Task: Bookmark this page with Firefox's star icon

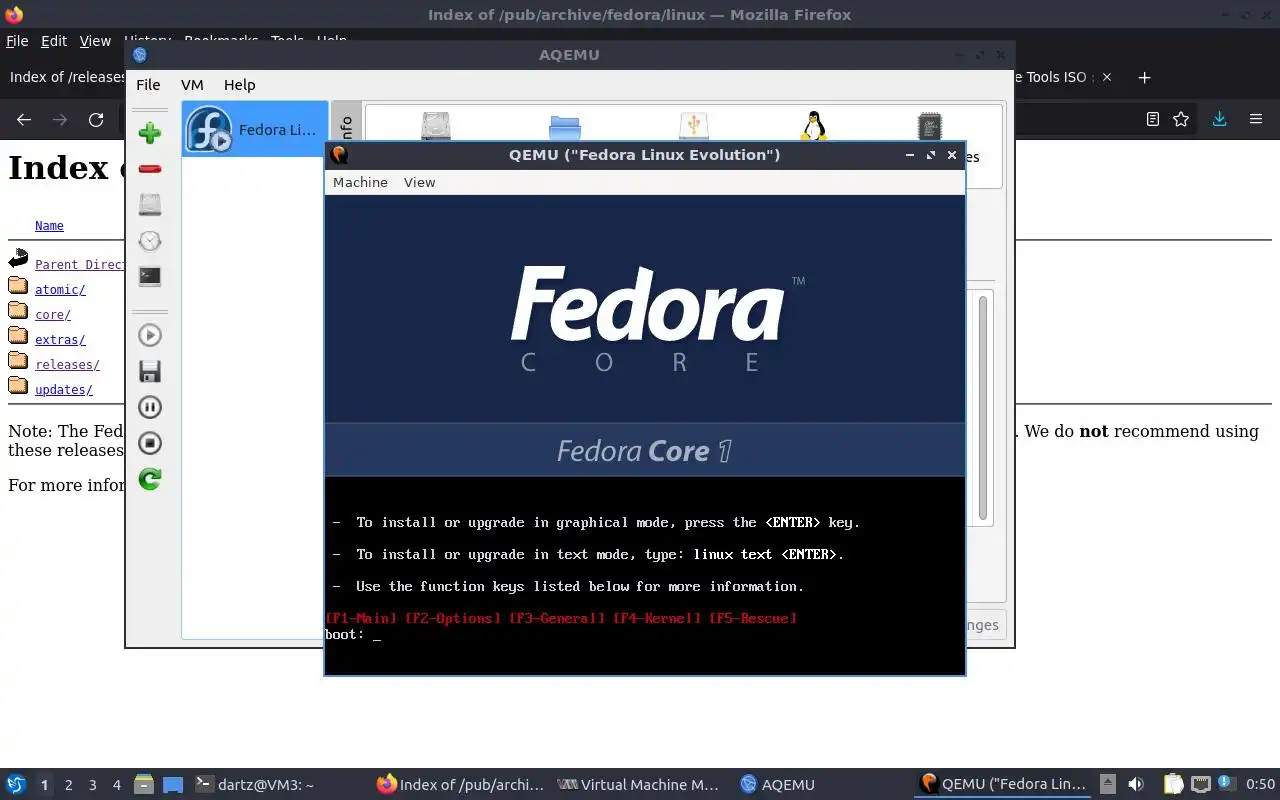Action: coord(1181,119)
